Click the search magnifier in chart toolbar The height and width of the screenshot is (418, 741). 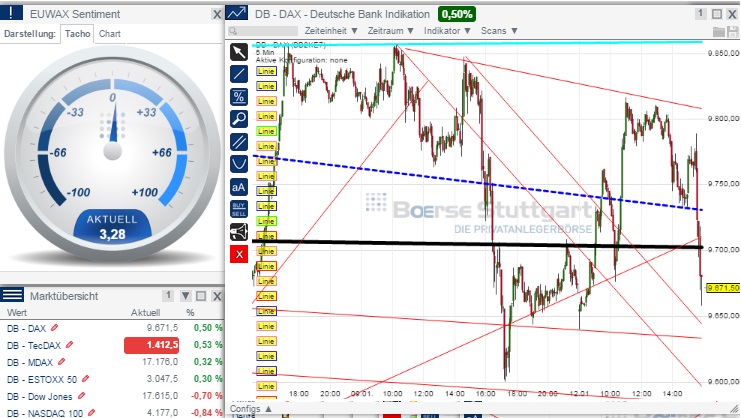pyautogui.click(x=233, y=31)
